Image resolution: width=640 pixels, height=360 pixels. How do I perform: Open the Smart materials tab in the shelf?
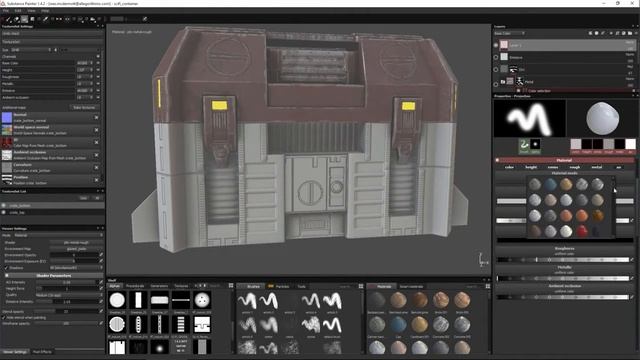pyautogui.click(x=411, y=287)
